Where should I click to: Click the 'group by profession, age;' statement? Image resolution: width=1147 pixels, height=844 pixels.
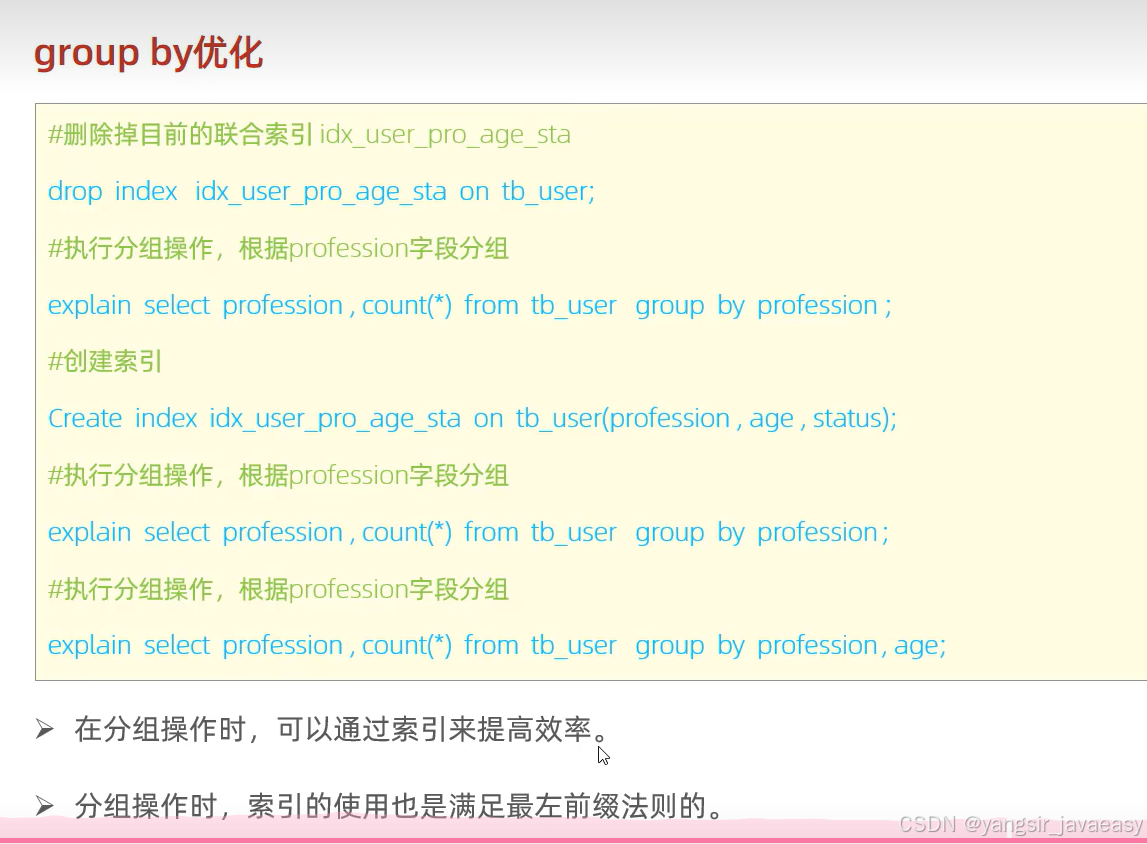coord(497,646)
